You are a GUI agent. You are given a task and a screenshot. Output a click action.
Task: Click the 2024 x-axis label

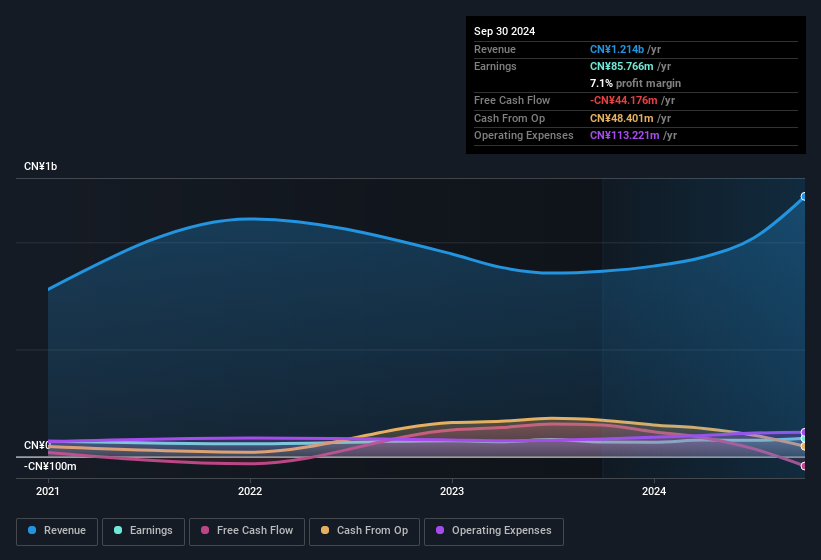click(x=654, y=491)
